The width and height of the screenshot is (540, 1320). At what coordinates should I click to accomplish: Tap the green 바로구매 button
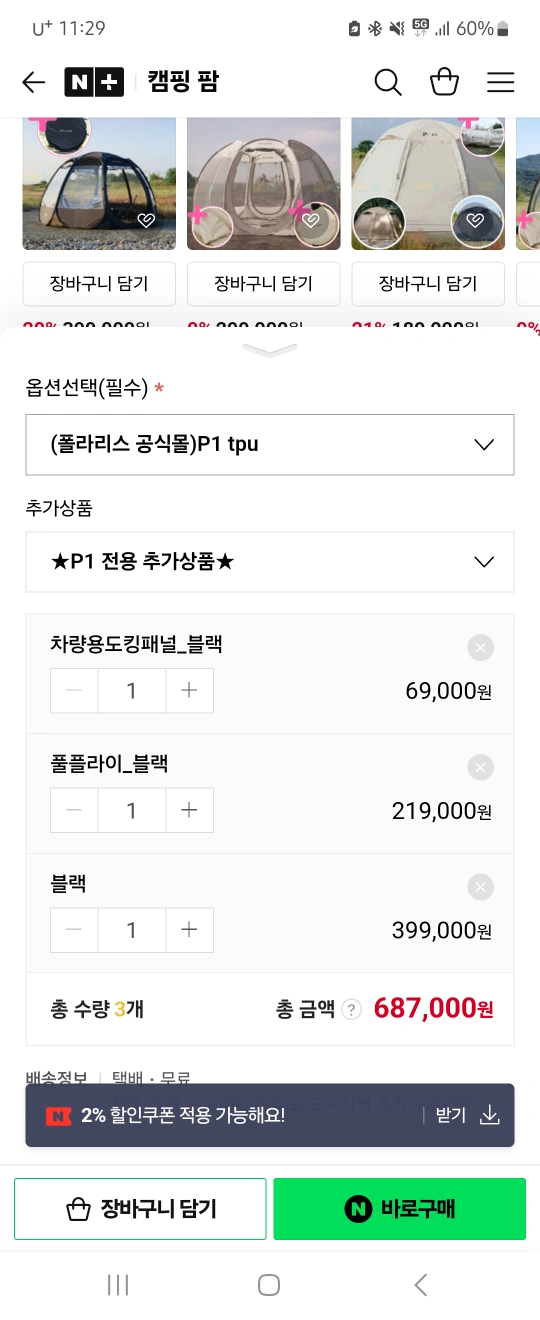pyautogui.click(x=399, y=1209)
